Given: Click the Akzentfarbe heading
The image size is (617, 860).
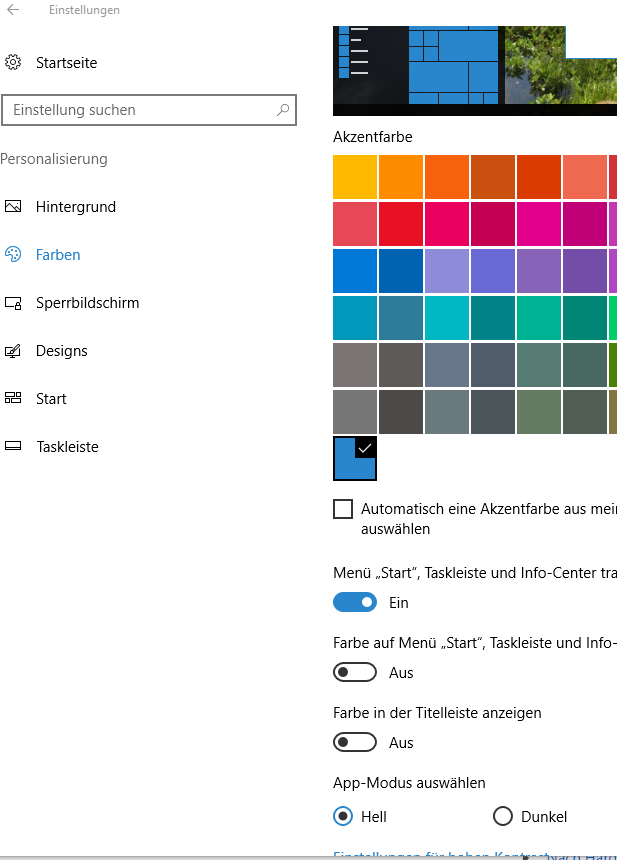Looking at the screenshot, I should pos(373,137).
